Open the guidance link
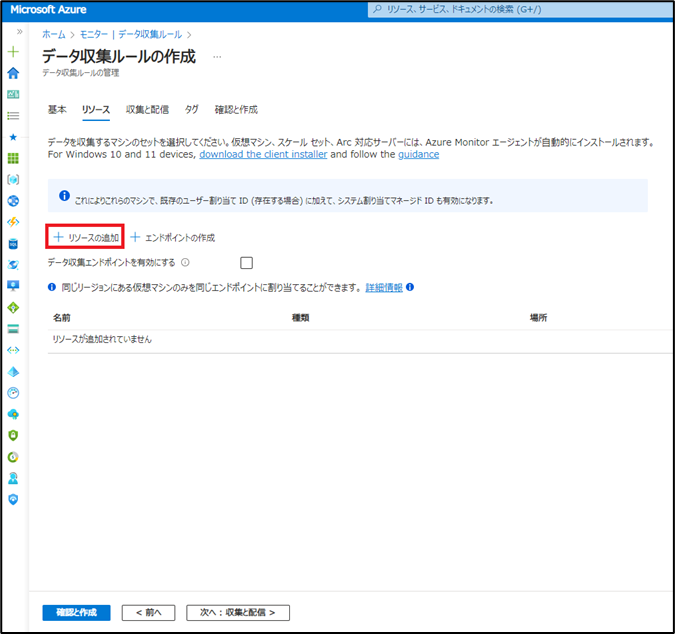 (x=418, y=154)
